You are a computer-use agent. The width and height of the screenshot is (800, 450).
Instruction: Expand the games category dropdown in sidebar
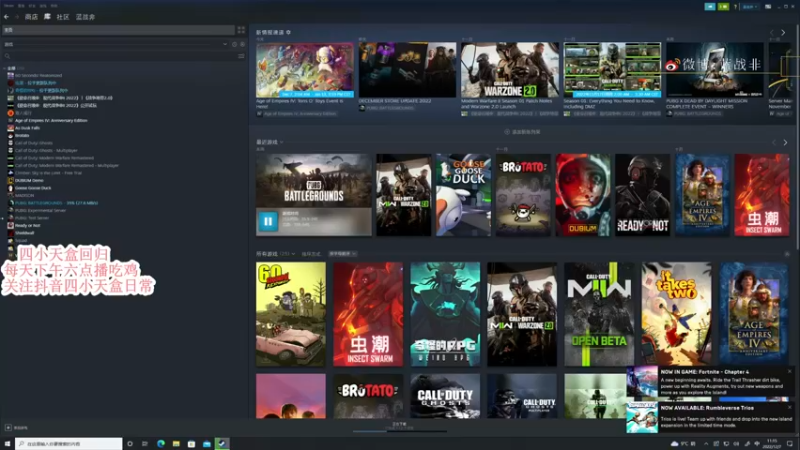pyautogui.click(x=224, y=44)
